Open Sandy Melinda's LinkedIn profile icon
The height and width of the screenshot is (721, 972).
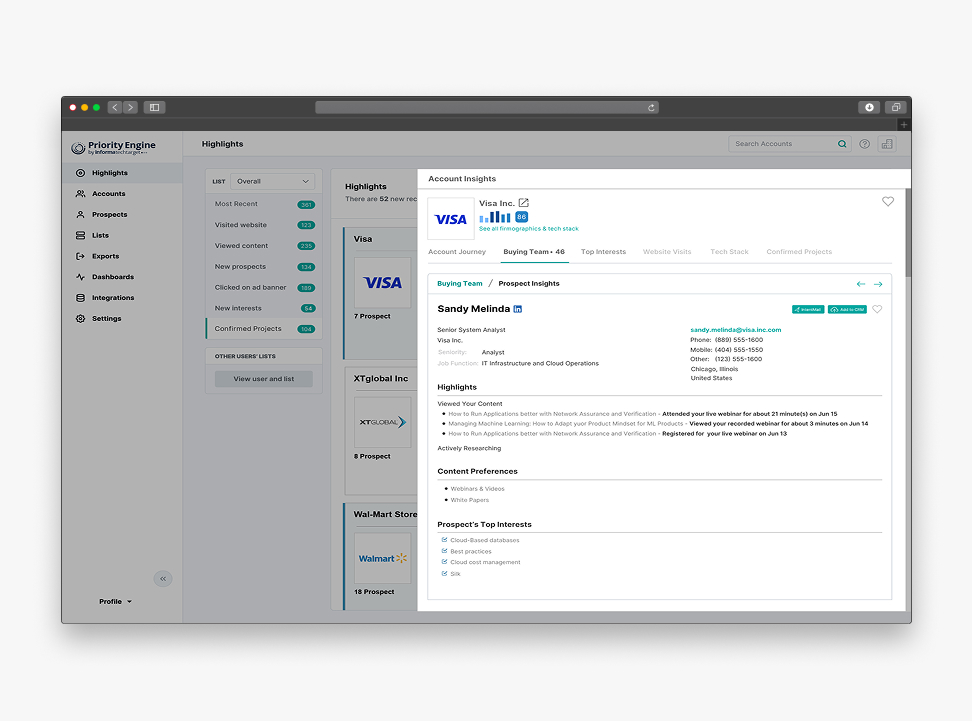point(518,309)
